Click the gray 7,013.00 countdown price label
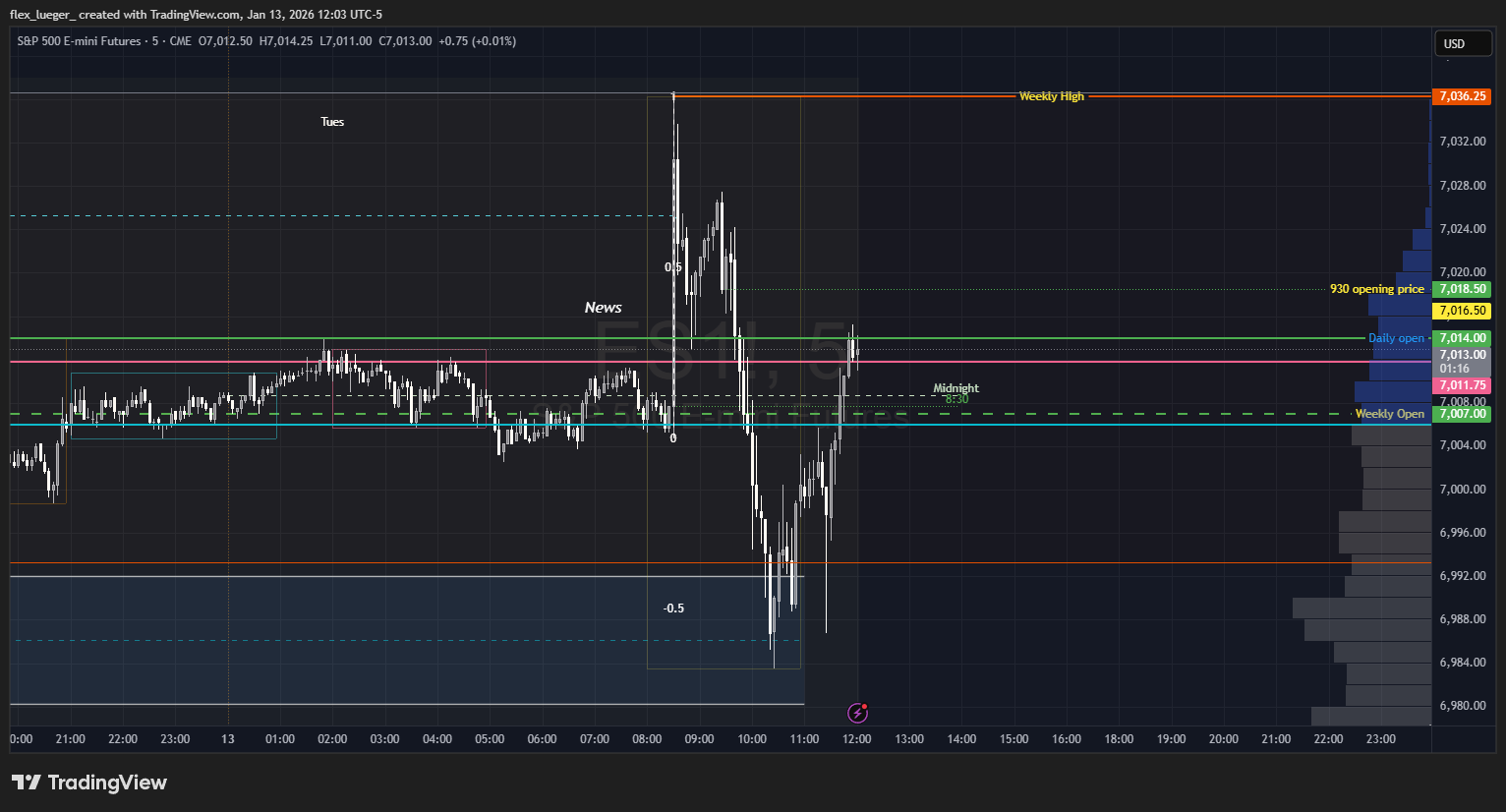The height and width of the screenshot is (812, 1506). pyautogui.click(x=1462, y=361)
